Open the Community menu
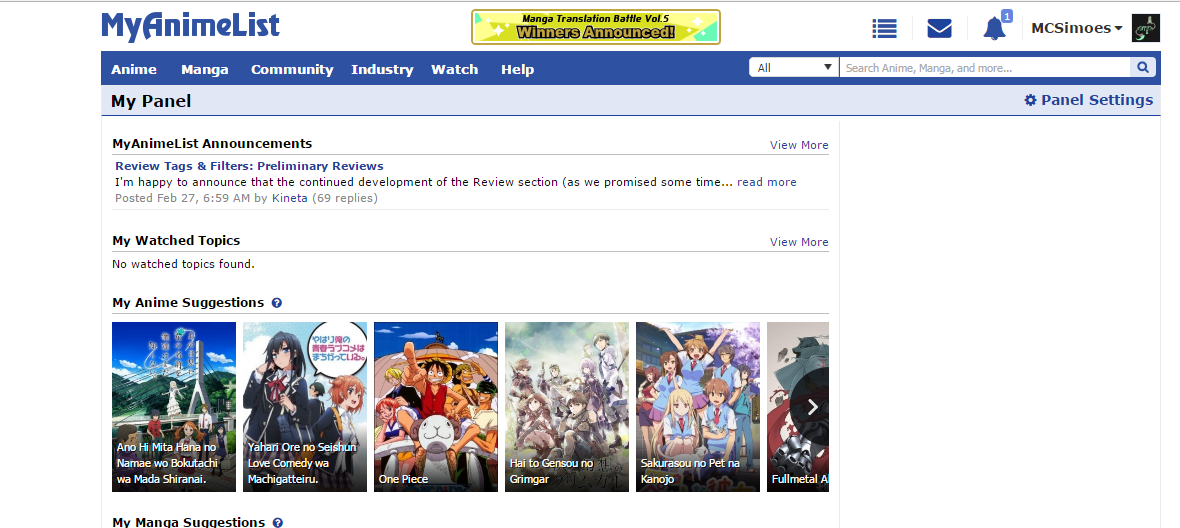 pos(292,69)
